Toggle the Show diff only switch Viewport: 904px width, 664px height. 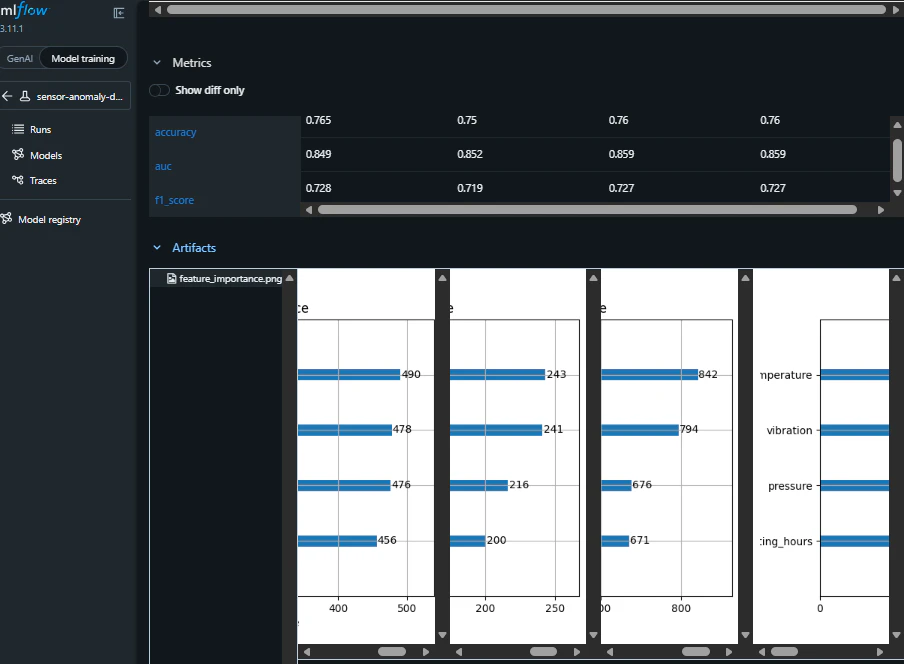159,90
